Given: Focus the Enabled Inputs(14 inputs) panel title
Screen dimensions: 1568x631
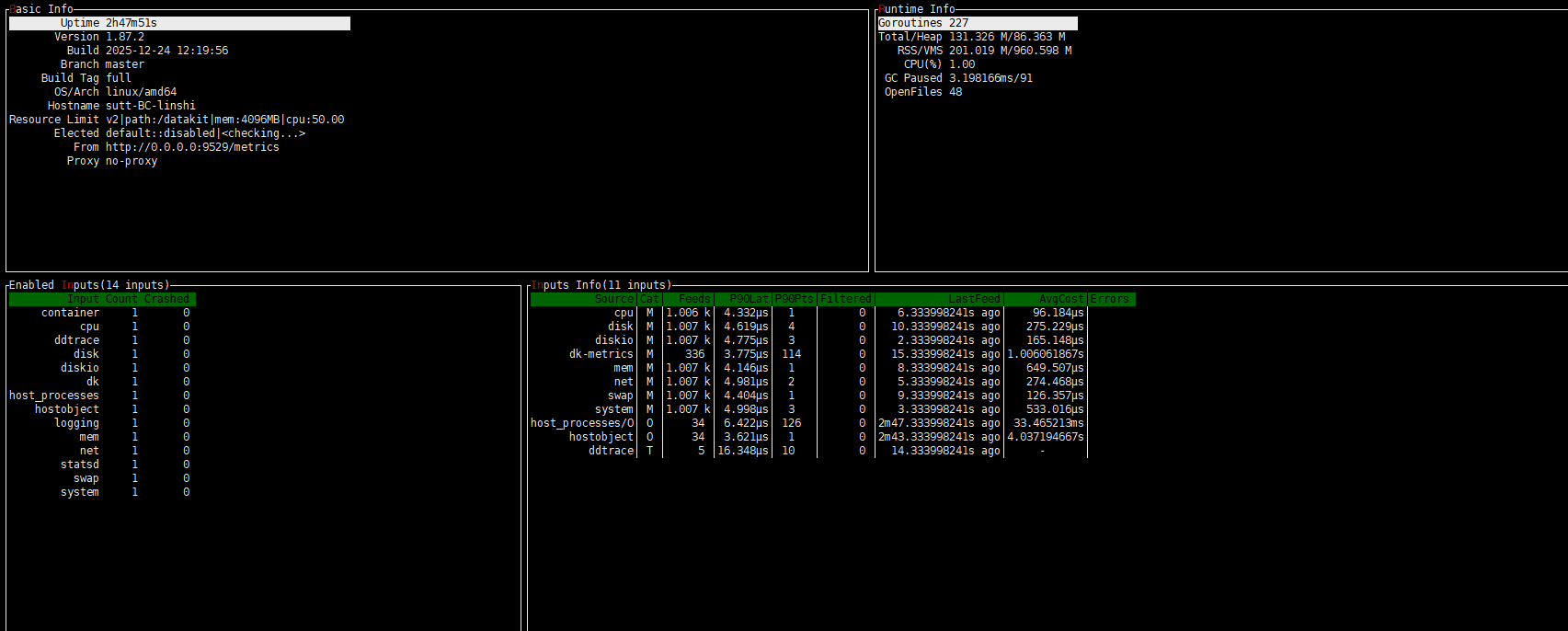Looking at the screenshot, I should point(89,285).
